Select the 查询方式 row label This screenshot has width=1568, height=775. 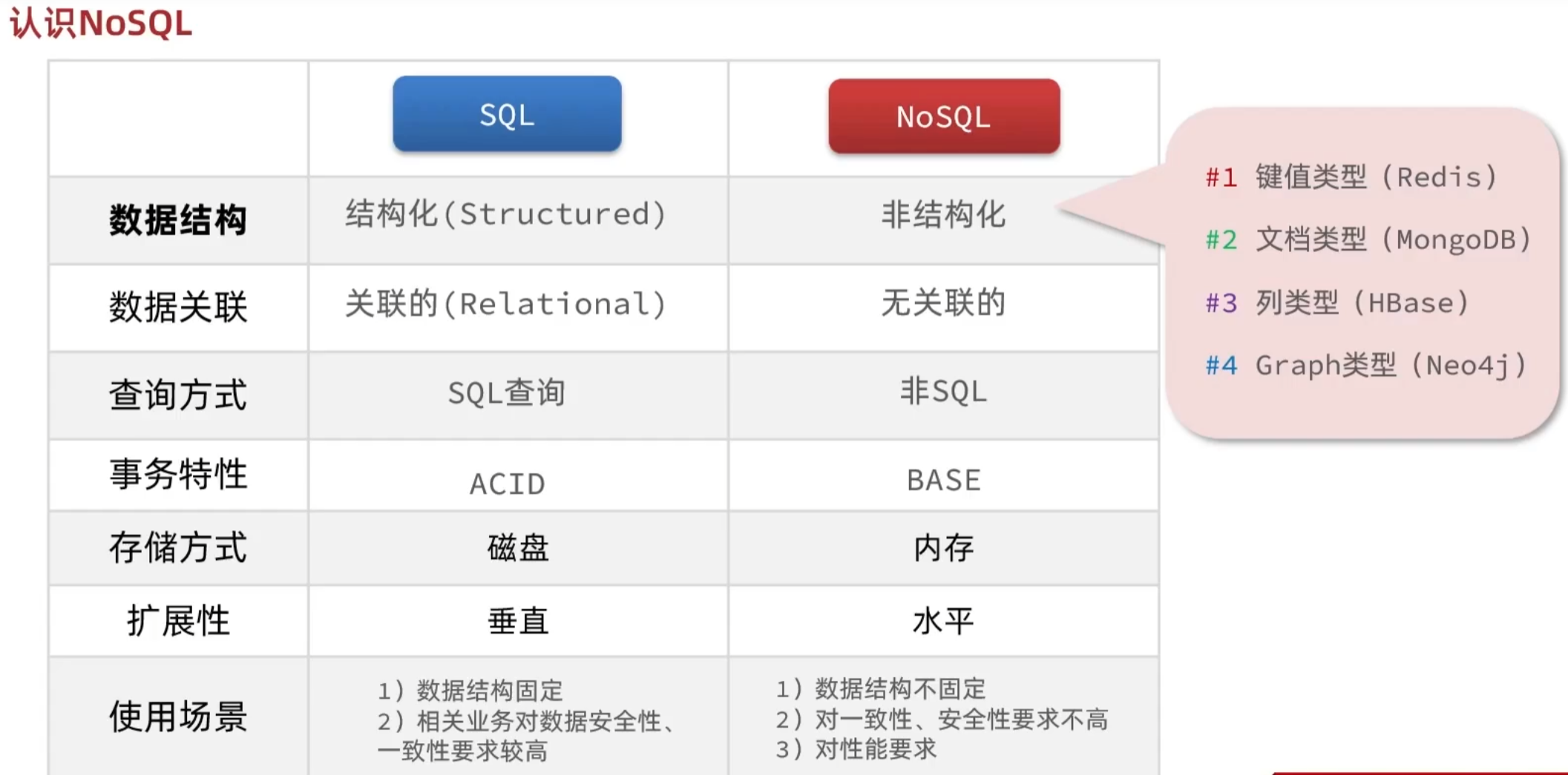coord(178,395)
